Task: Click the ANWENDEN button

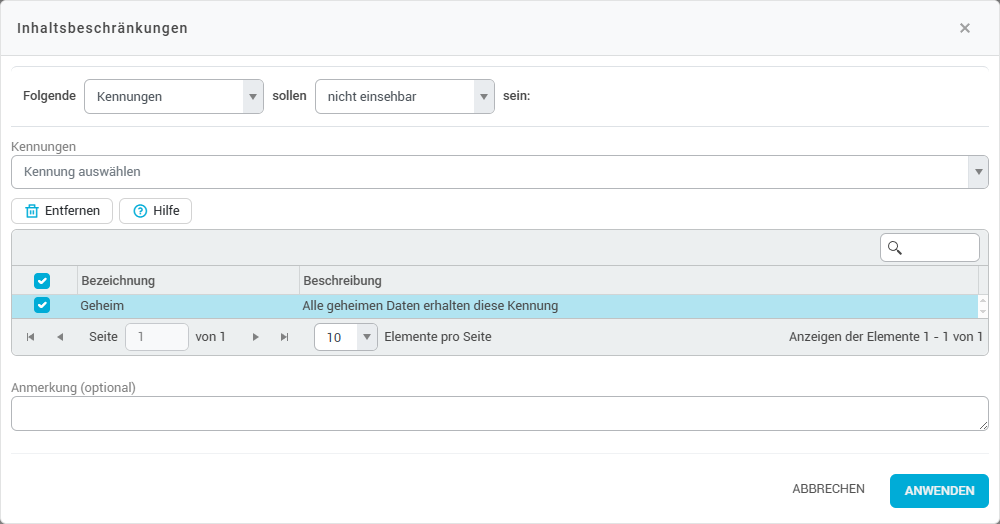Action: (x=939, y=490)
